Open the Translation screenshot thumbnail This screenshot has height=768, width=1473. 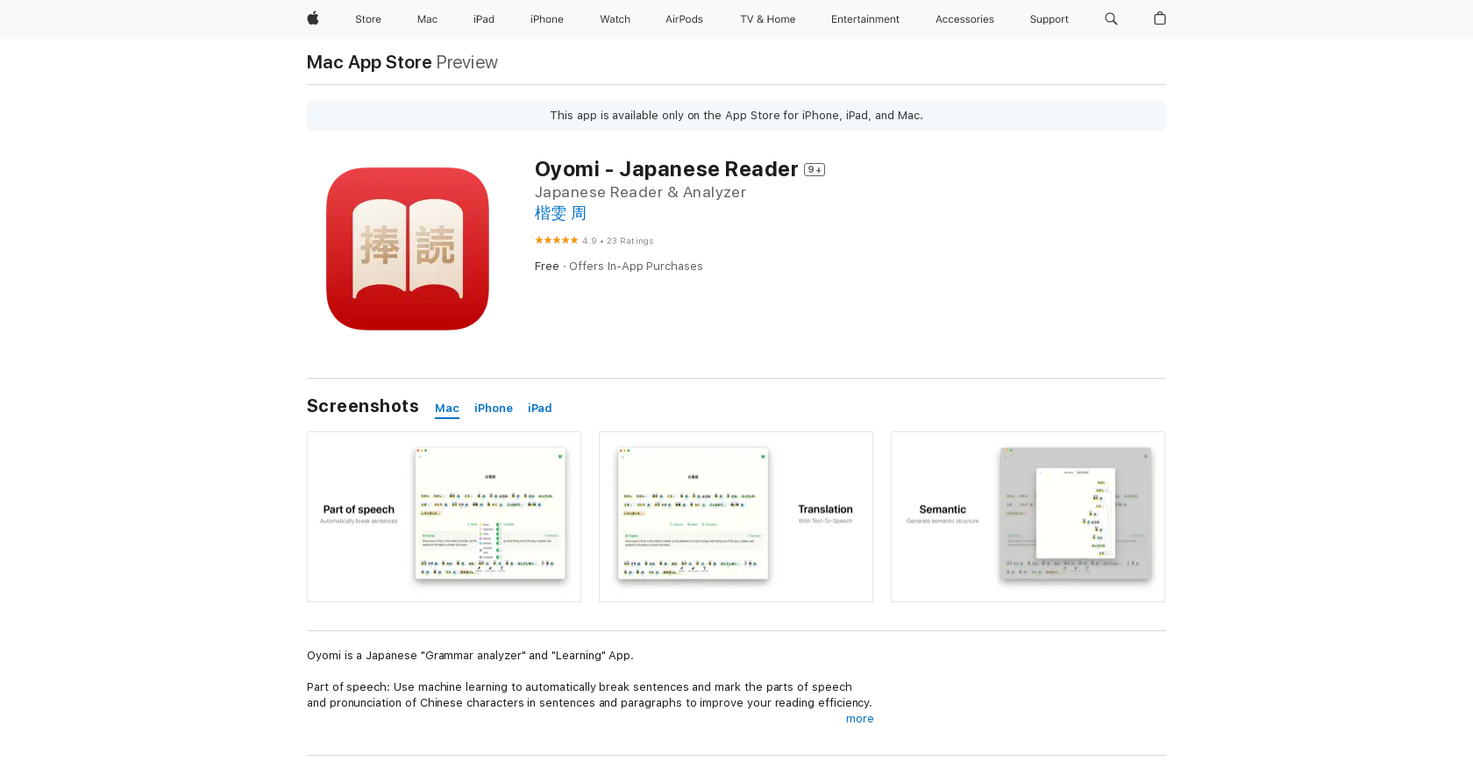pos(736,516)
